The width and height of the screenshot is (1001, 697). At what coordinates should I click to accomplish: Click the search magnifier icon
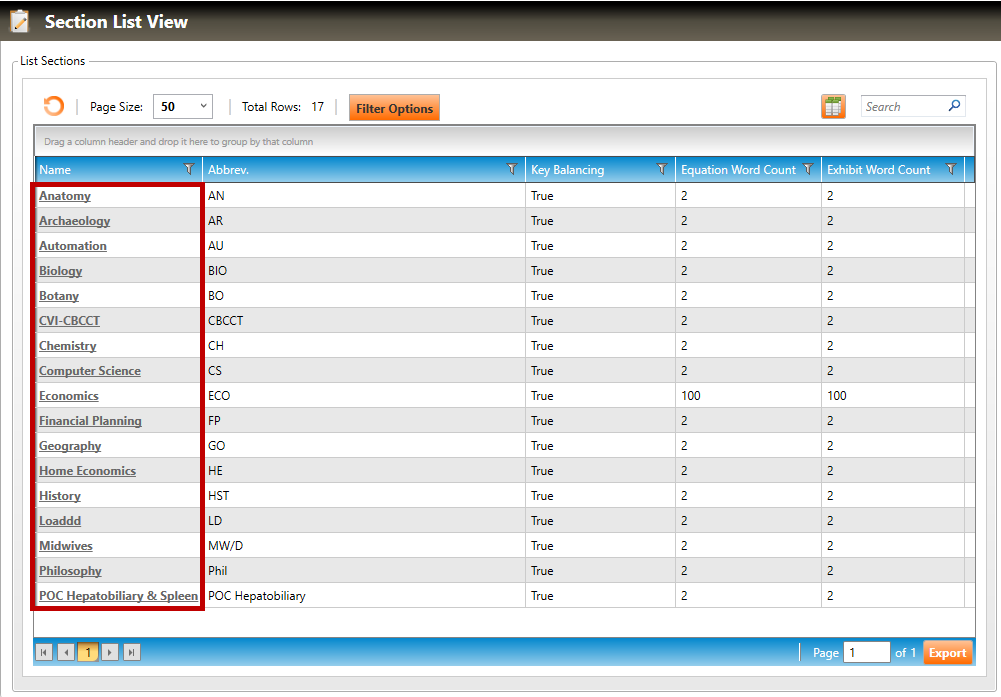tap(955, 106)
